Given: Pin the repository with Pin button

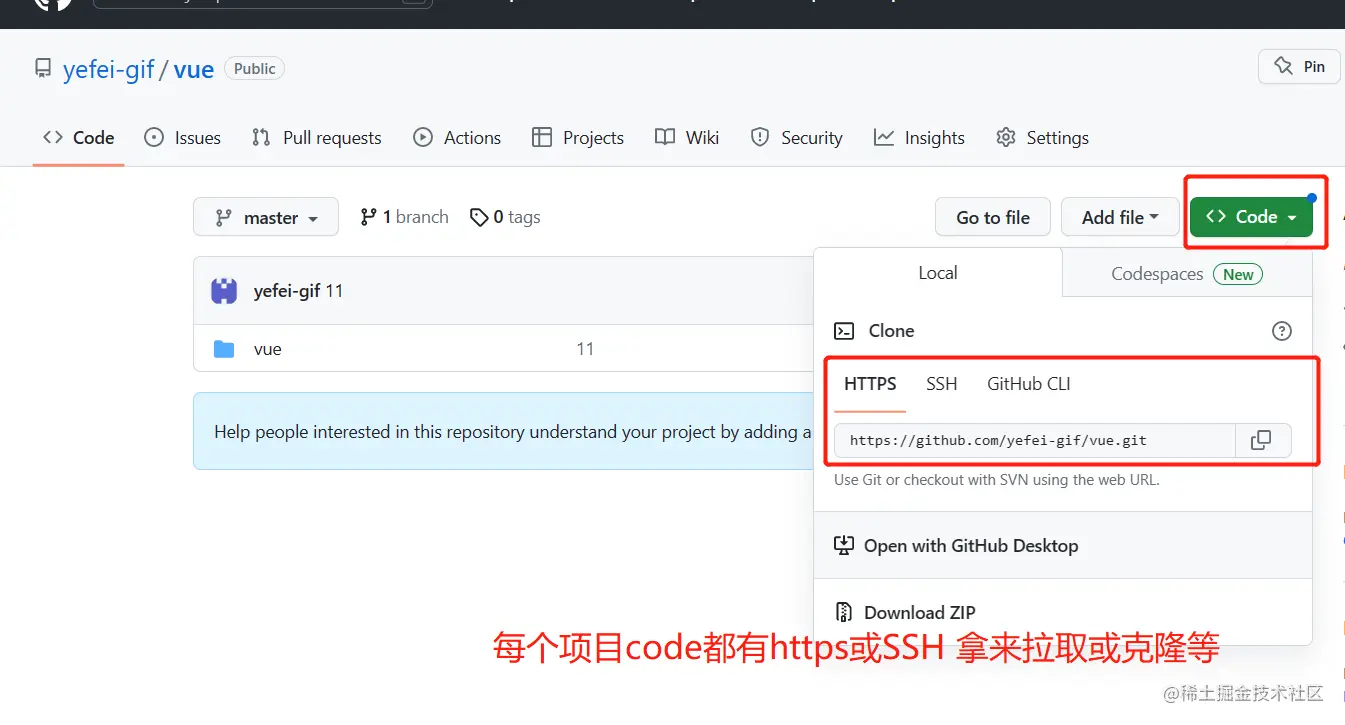Looking at the screenshot, I should pos(1299,67).
